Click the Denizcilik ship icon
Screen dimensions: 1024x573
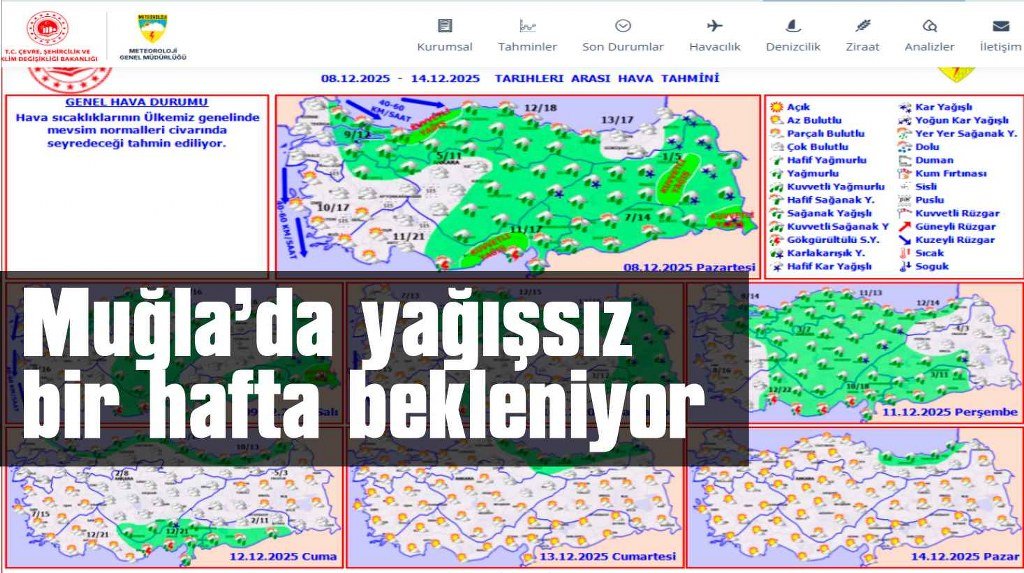pos(793,26)
